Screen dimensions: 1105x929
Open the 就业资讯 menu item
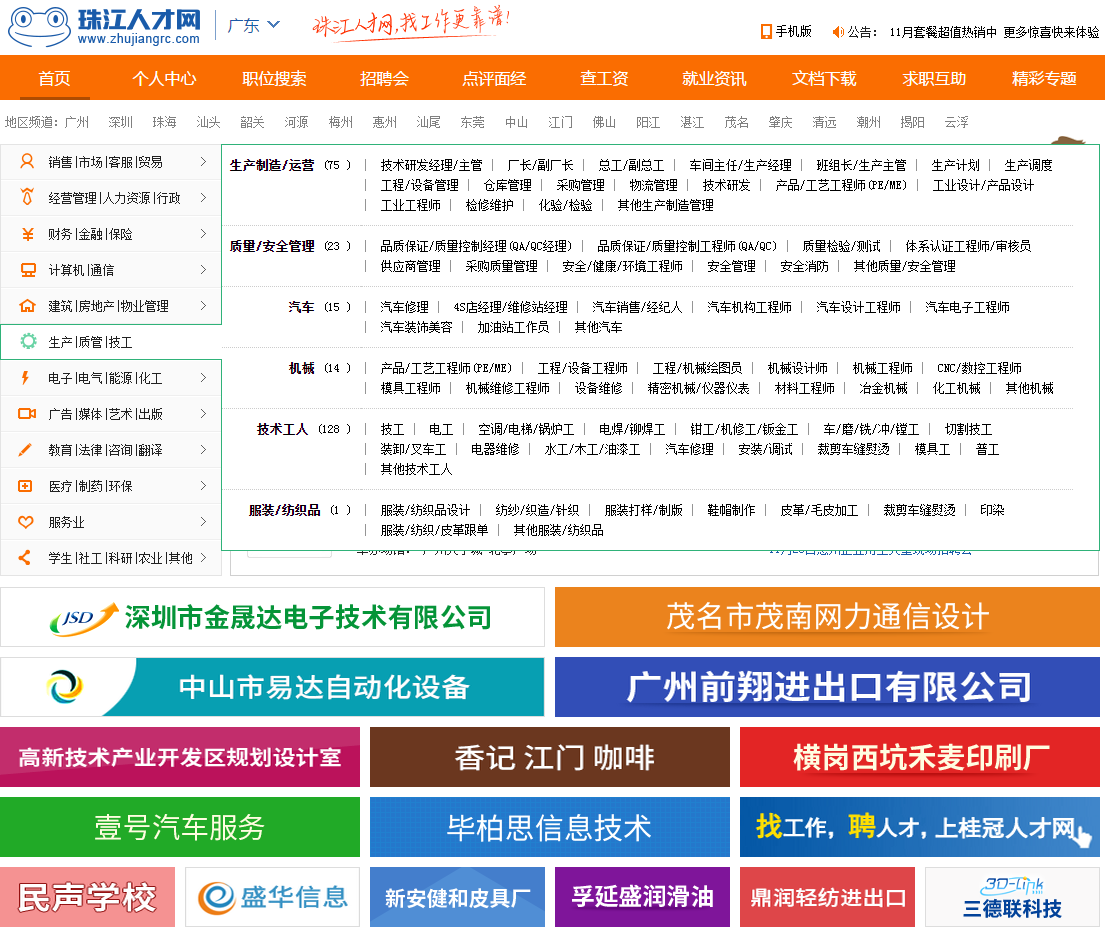point(714,78)
